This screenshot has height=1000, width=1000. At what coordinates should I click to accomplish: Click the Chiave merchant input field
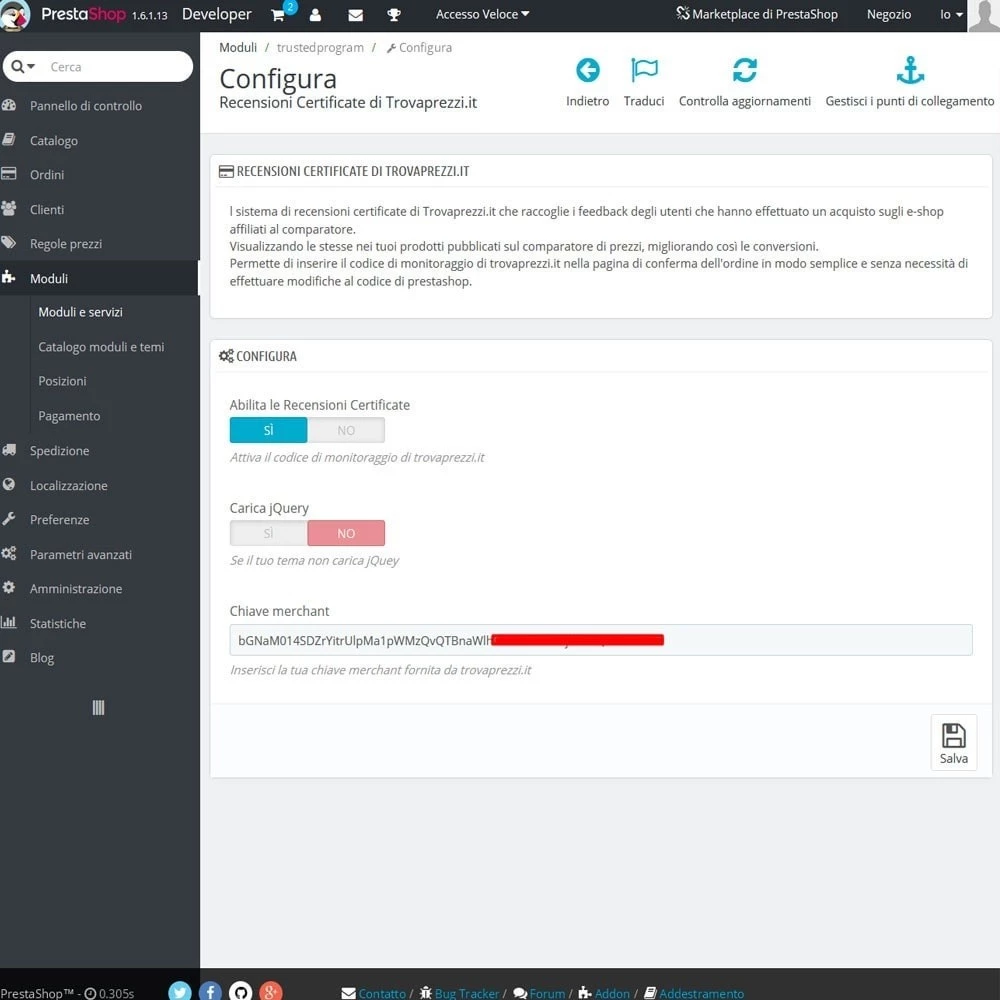(x=601, y=640)
